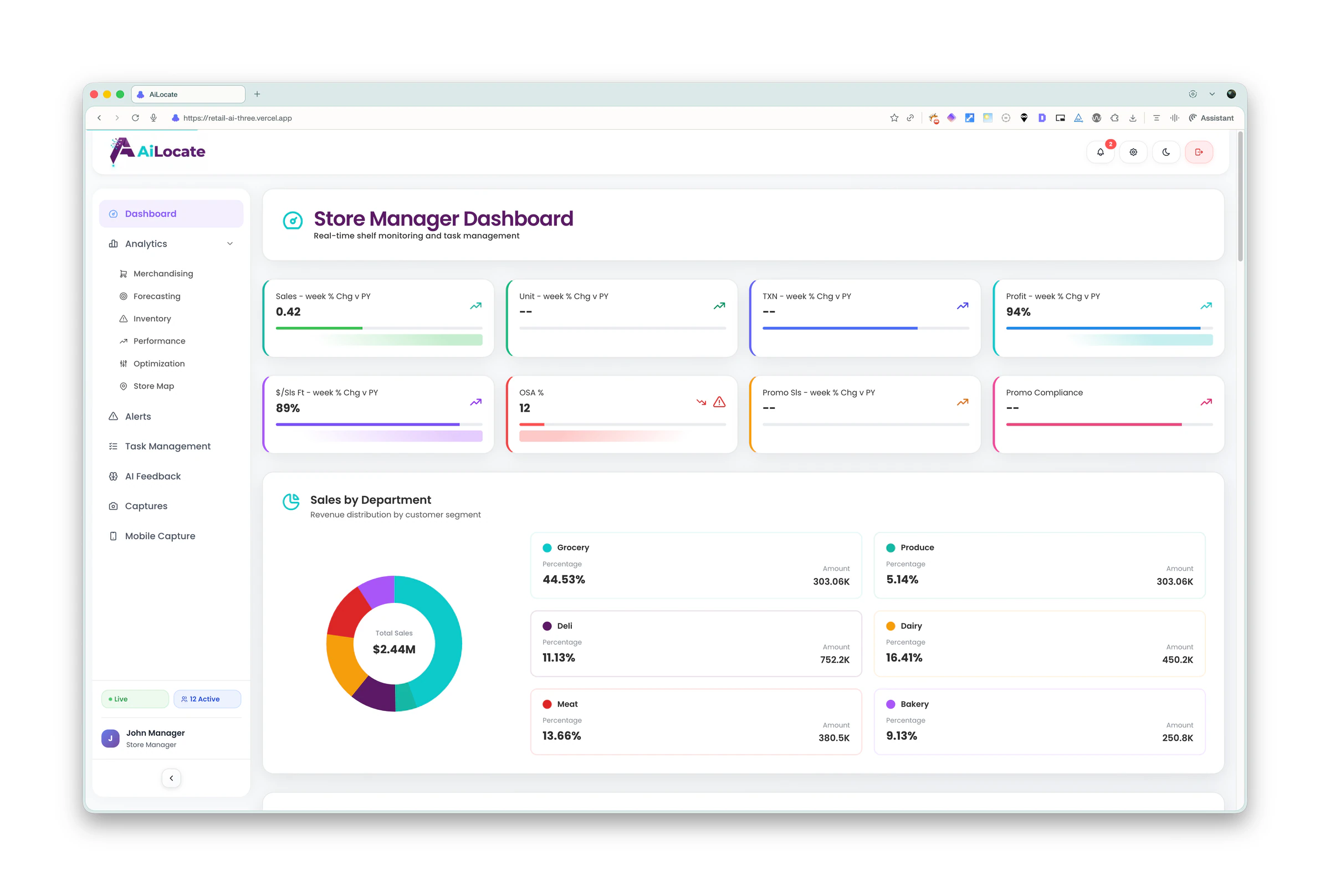Screen dimensions: 1330x896
Task: Click the Store Manager Dashboard gauge icon
Action: pos(293,221)
